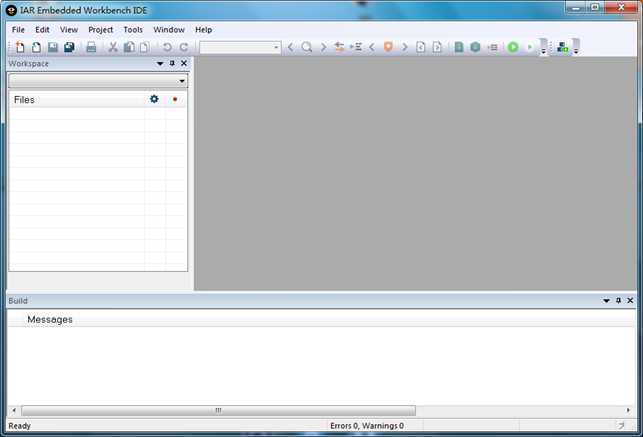Click the Save All toolbar icon
This screenshot has height=437, width=643.
click(x=69, y=47)
